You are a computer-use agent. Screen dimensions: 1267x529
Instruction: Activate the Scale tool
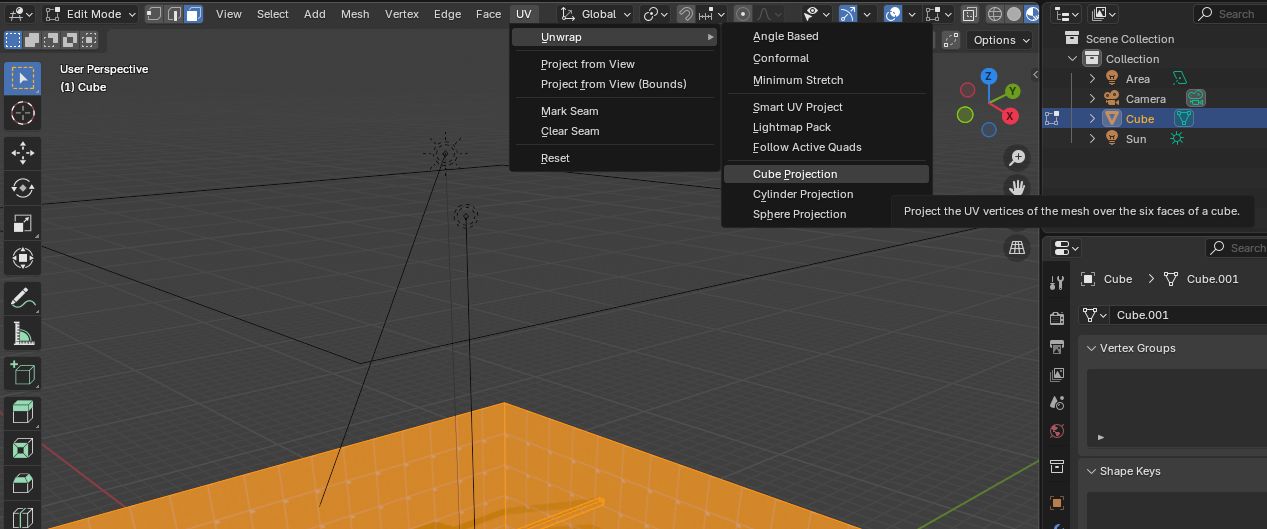23,223
